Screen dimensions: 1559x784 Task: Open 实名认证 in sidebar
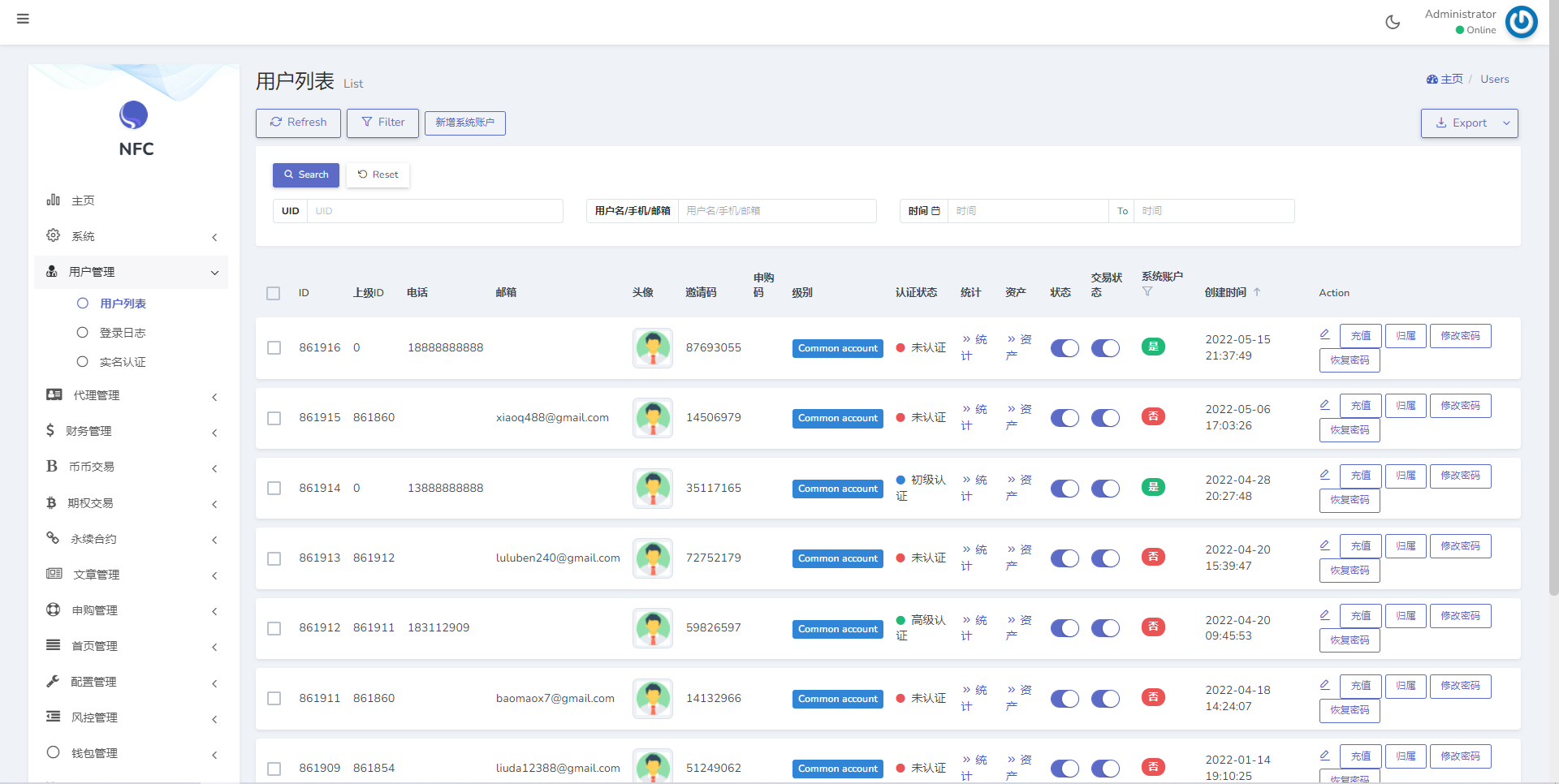point(123,362)
